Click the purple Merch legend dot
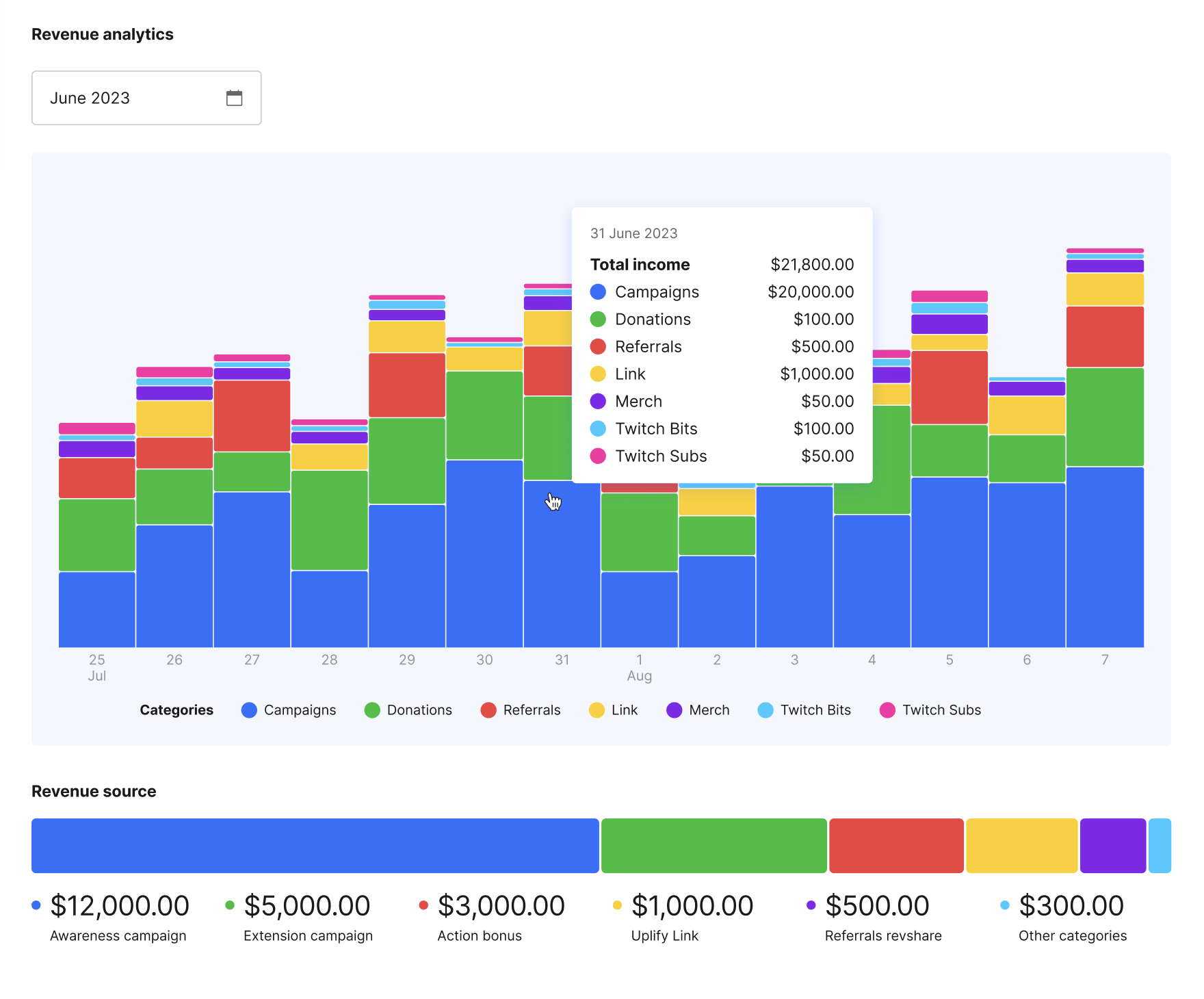This screenshot has height=999, width=1204. point(674,710)
